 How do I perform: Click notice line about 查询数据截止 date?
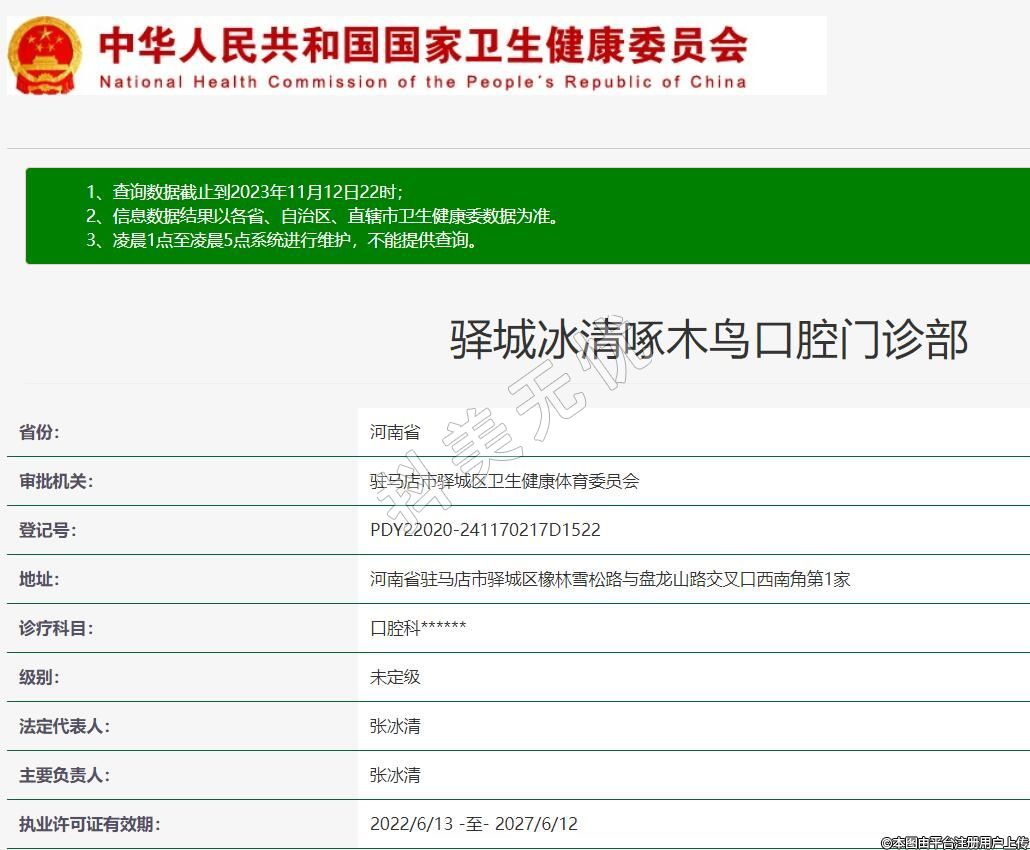(244, 192)
